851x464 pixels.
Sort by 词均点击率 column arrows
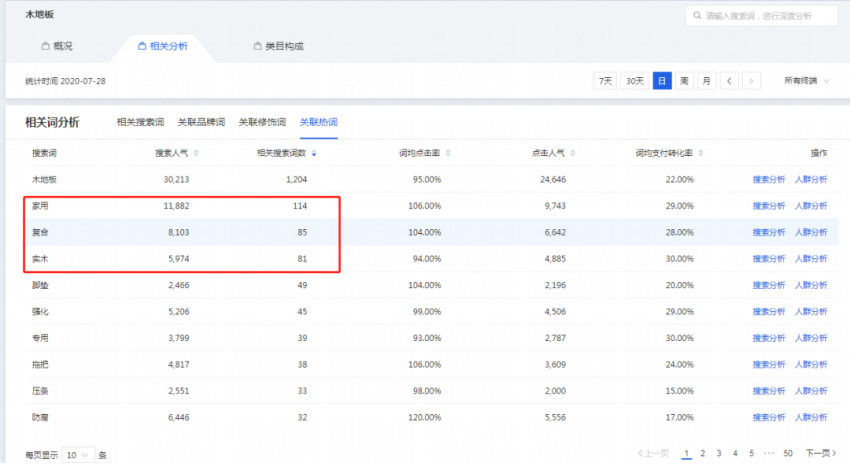point(448,153)
